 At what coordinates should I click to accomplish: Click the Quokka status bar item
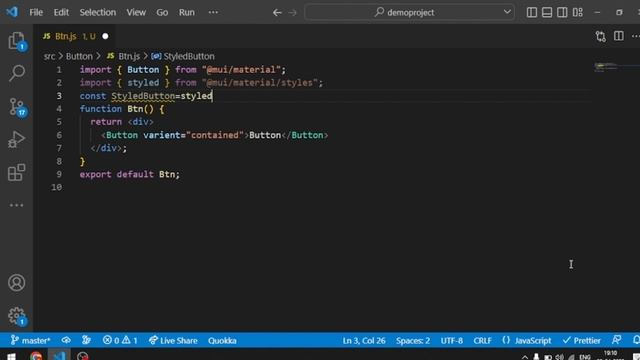222,340
